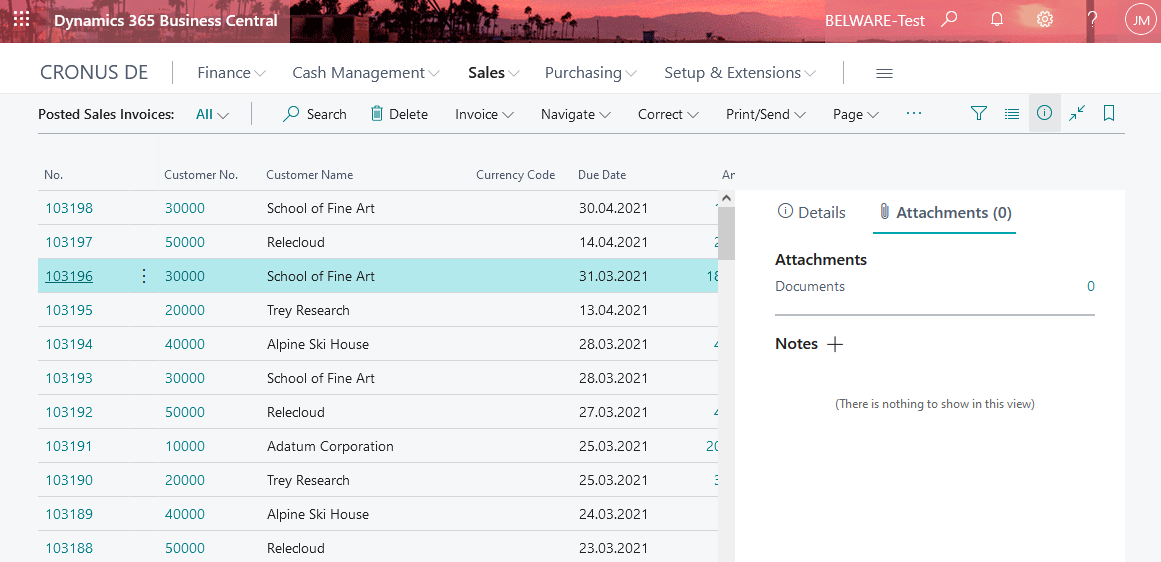
Task: Expand the Purchasing menu
Action: click(590, 73)
